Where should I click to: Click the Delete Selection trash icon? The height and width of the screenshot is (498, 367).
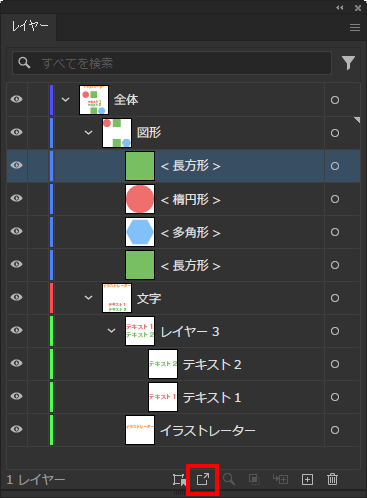332,479
